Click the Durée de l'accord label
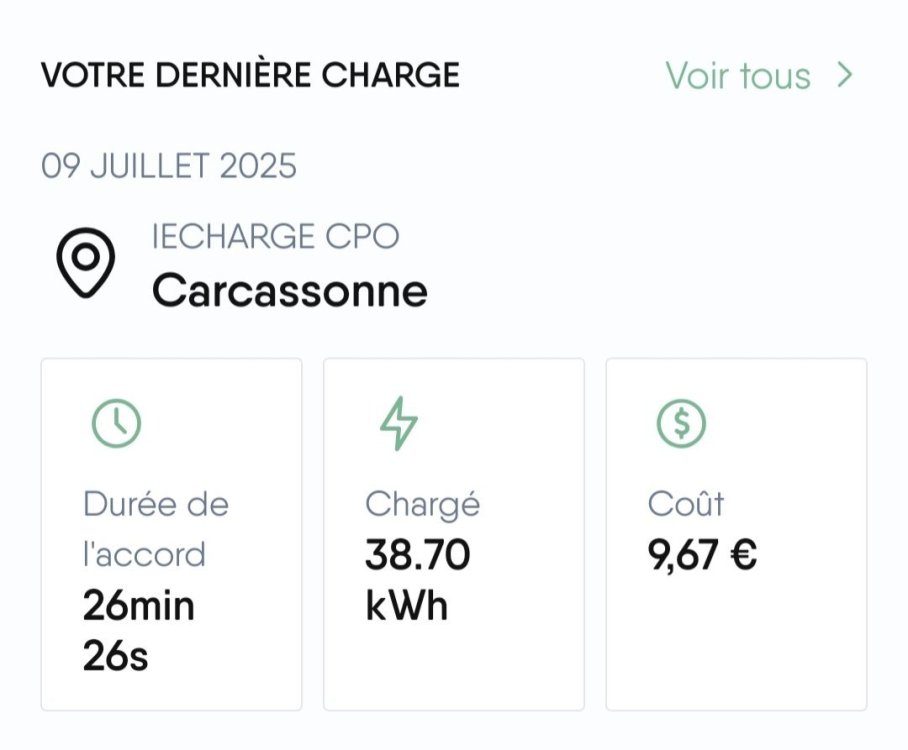This screenshot has height=750, width=908. (156, 529)
